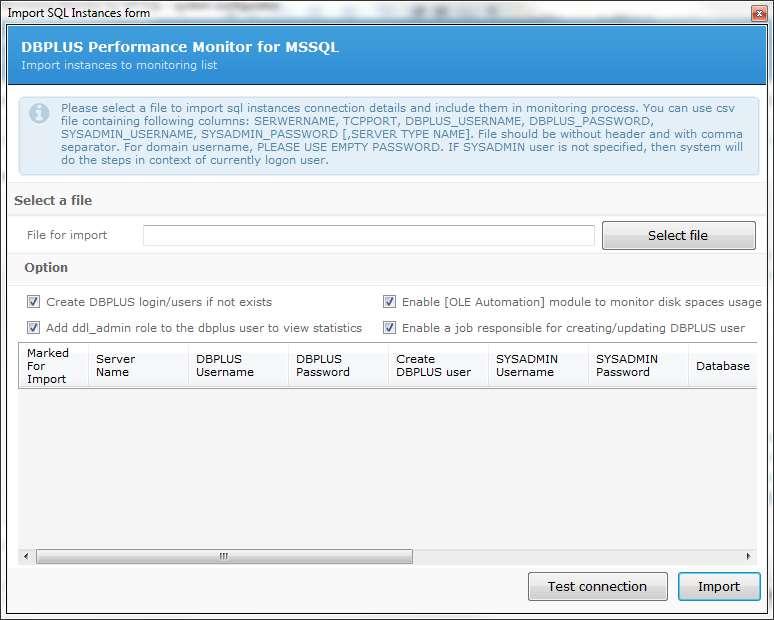Click the DBPLUS Username column header
Screen dimensions: 774x620
238,366
